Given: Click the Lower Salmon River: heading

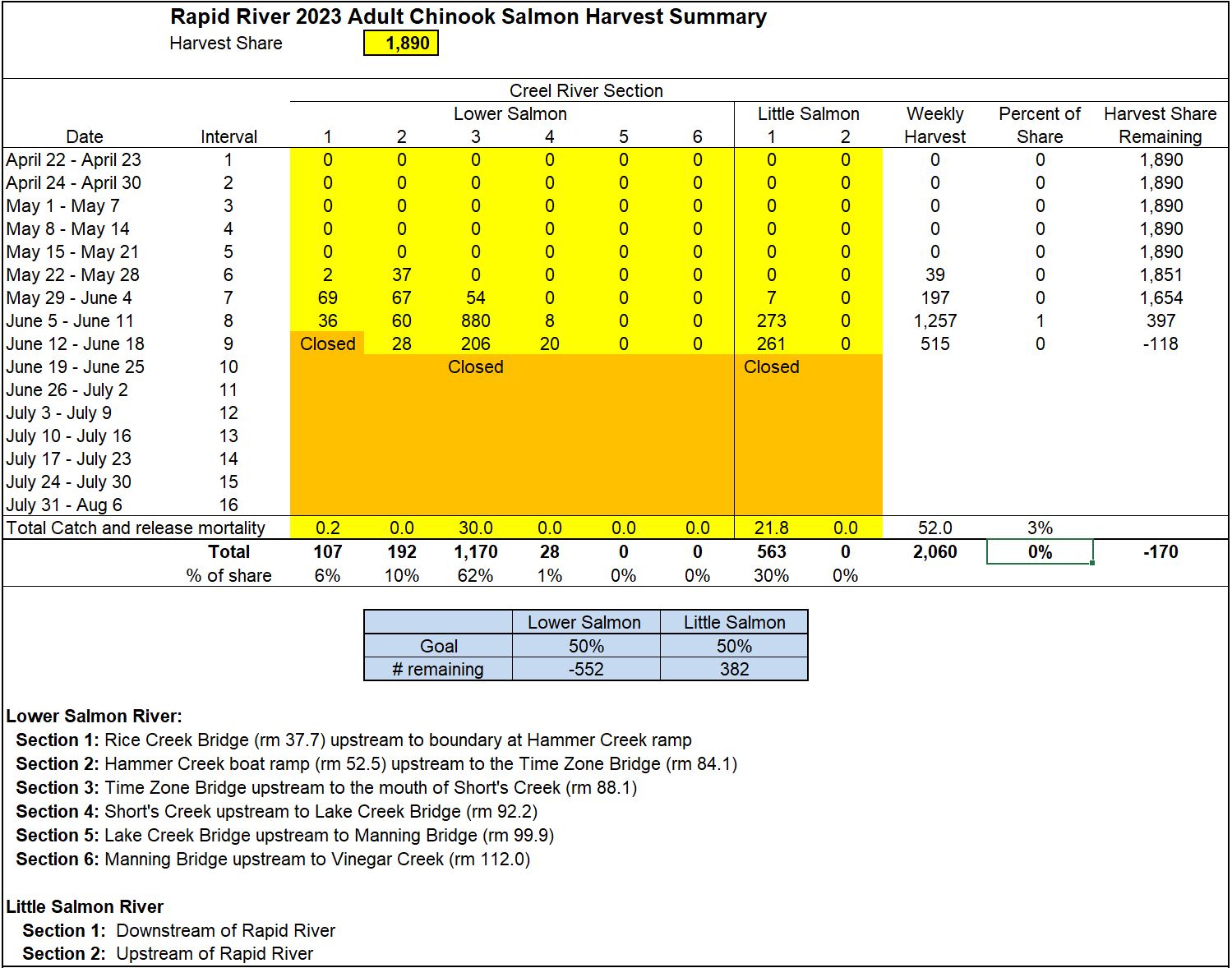Looking at the screenshot, I should click(x=95, y=716).
